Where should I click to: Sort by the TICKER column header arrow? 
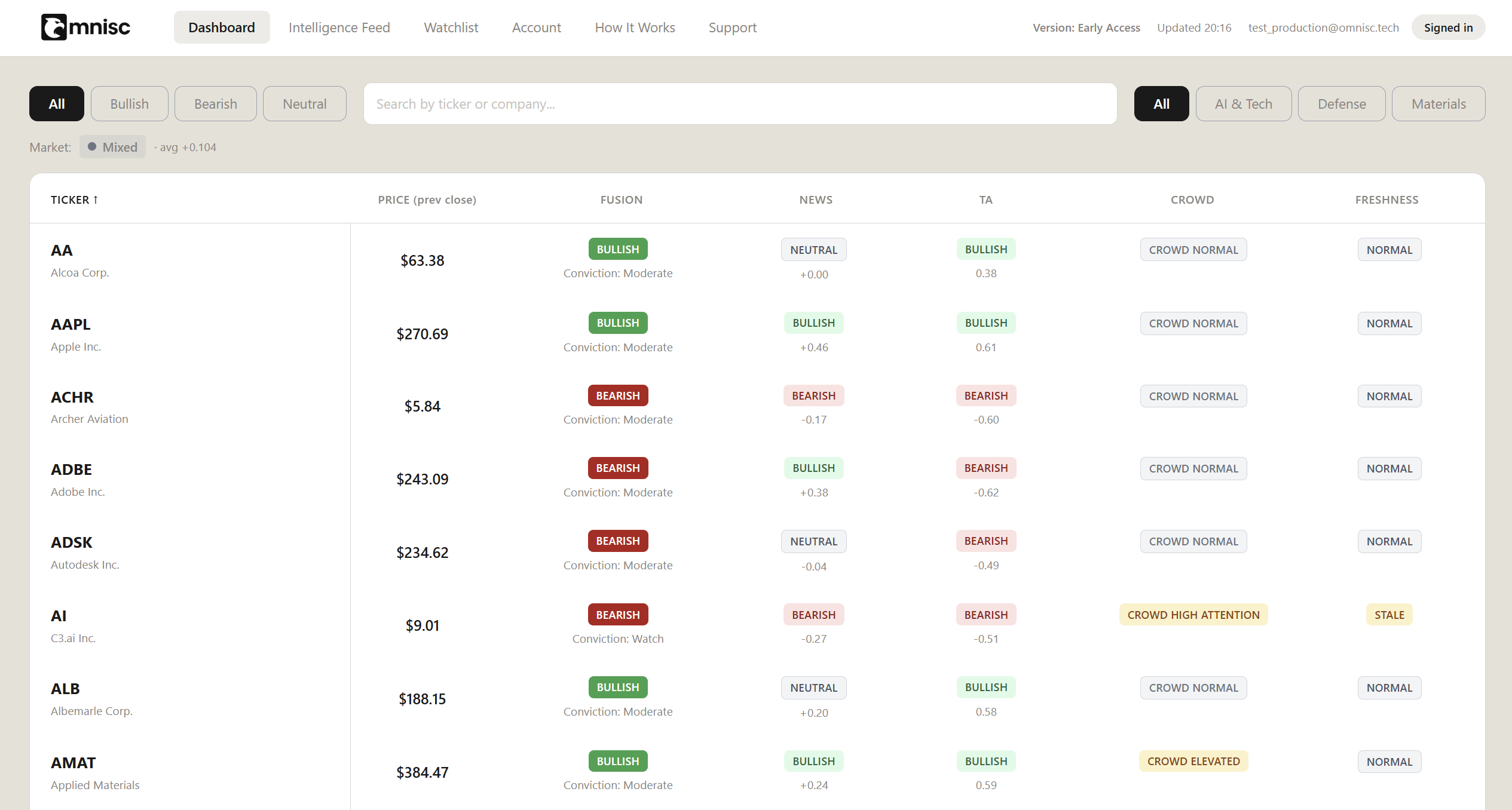tap(95, 200)
